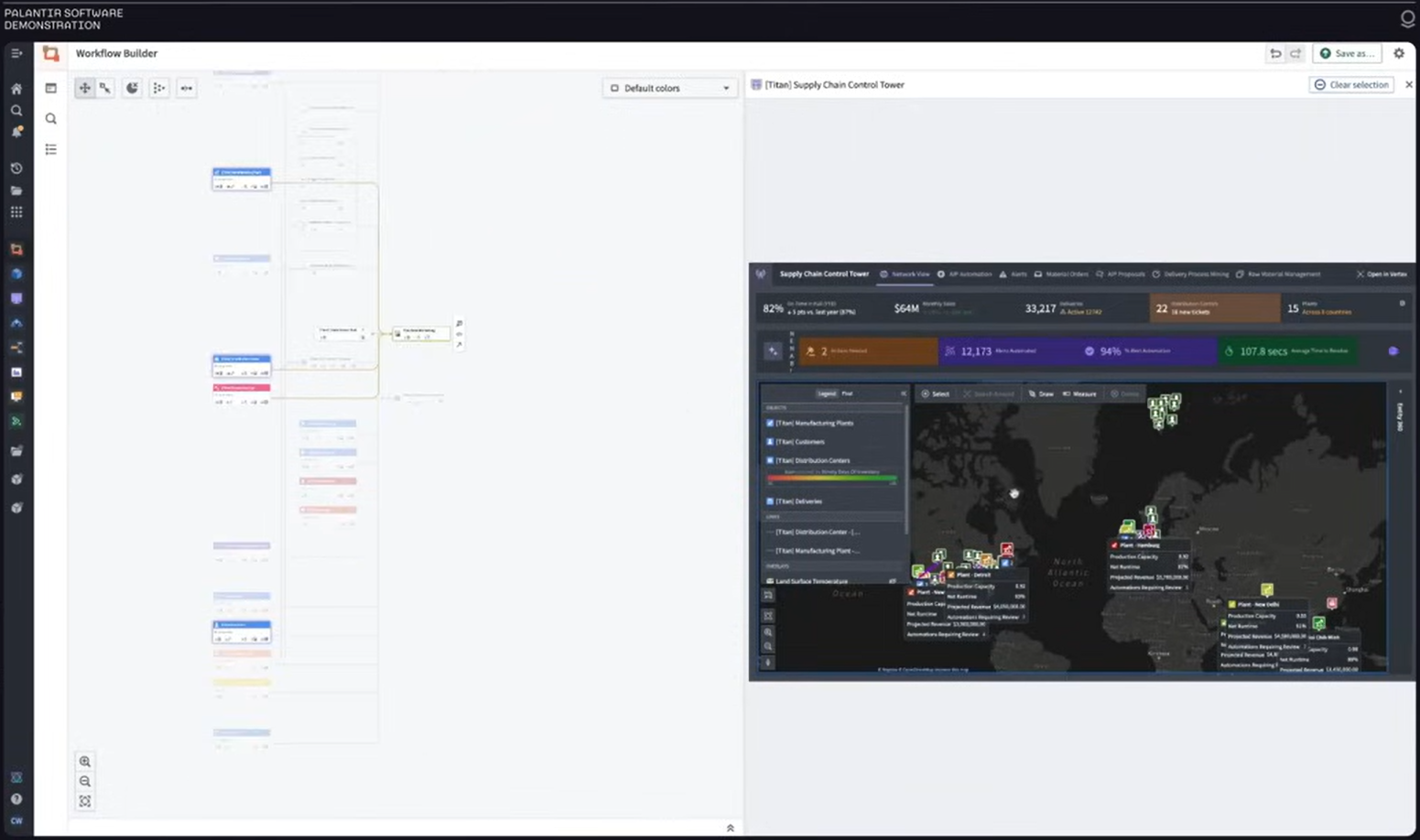The image size is (1420, 840).
Task: Click the collapse nodes toolbar icon
Action: click(x=186, y=88)
